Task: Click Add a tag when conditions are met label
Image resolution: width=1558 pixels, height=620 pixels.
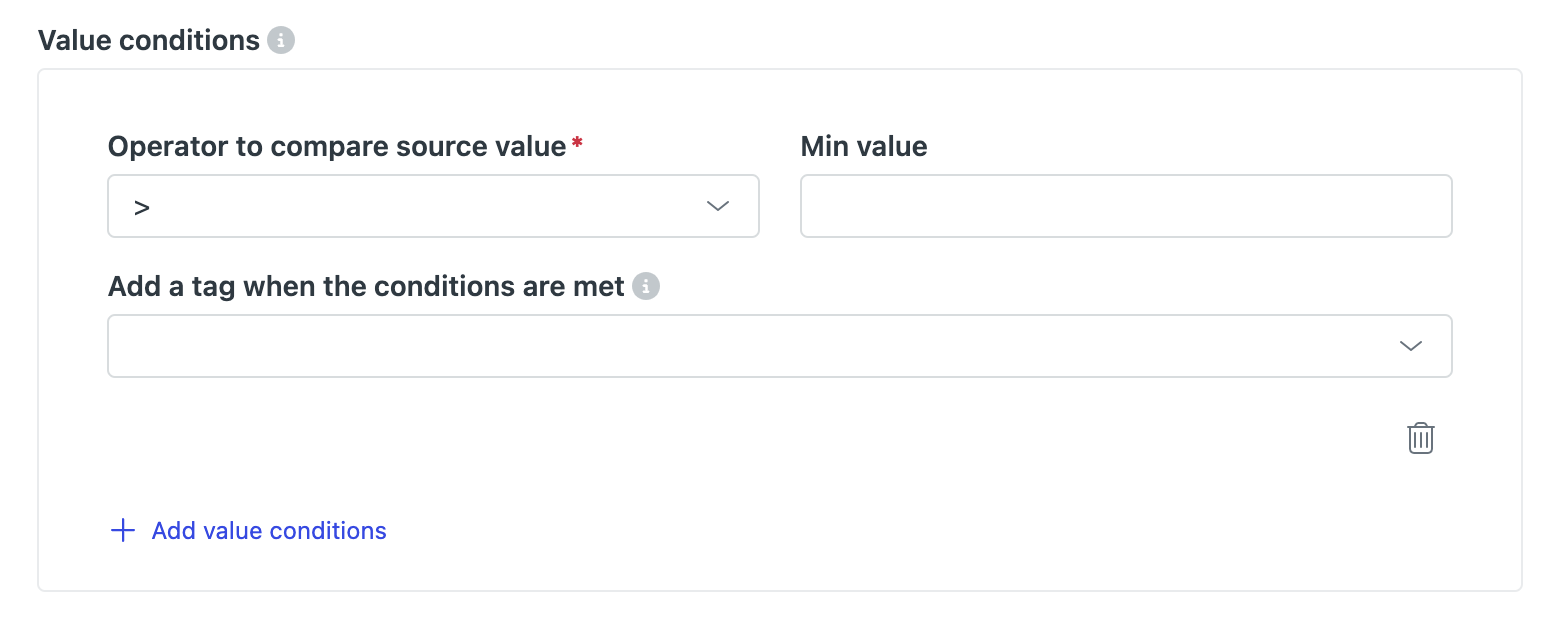Action: pyautogui.click(x=366, y=287)
